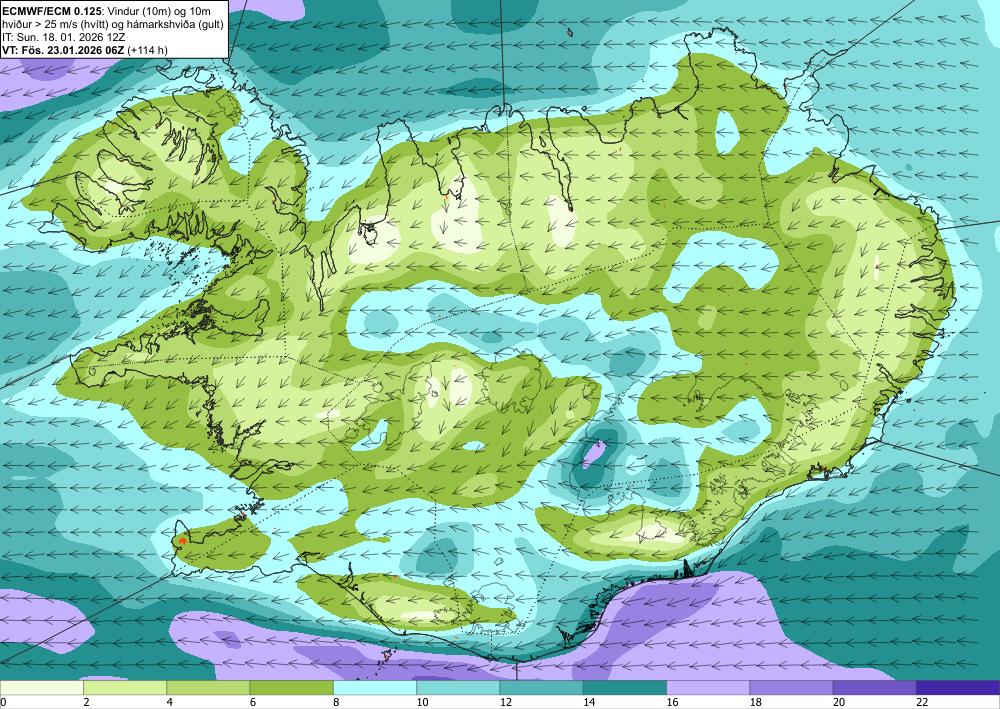Viewport: 1000px width, 709px height.
Task: Click the legend scale label "4"
Action: pos(170,703)
